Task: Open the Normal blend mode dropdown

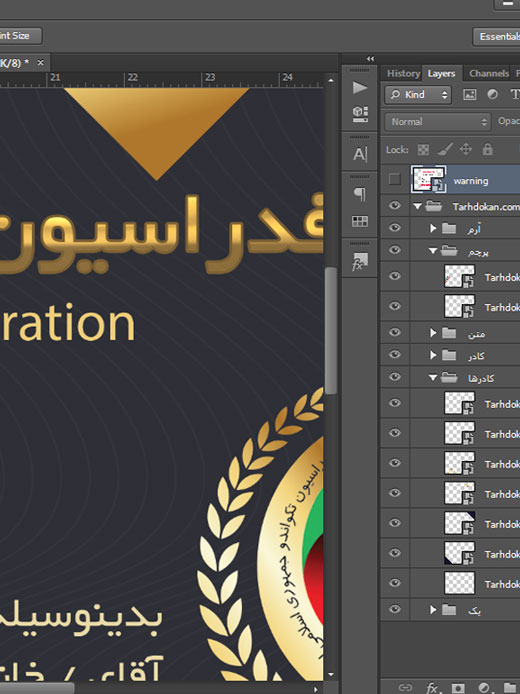Action: pos(438,122)
